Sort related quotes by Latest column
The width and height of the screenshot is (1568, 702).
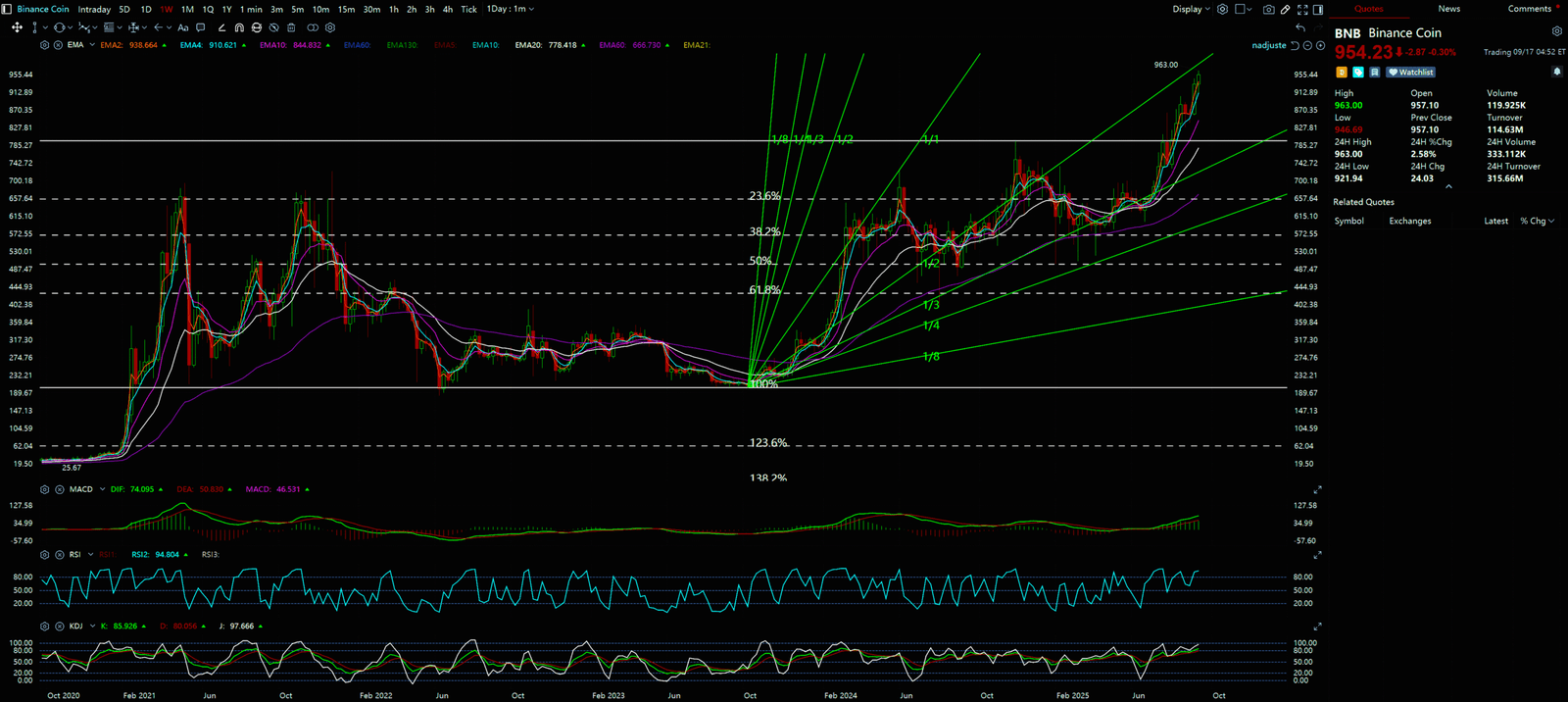[1496, 222]
